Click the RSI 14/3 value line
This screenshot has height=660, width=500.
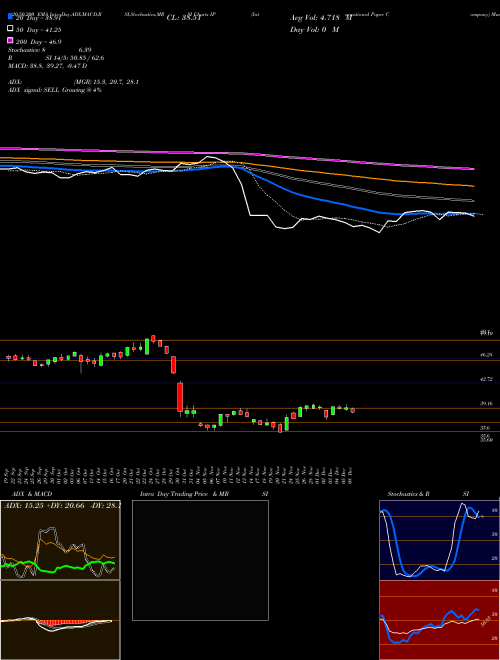(x=56, y=58)
